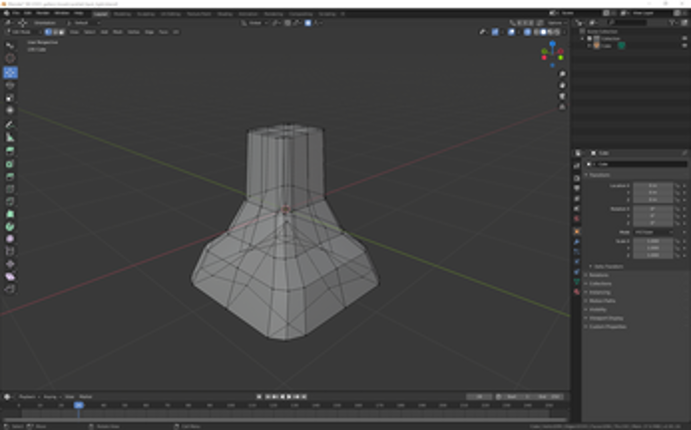Open the Material properties tab

click(x=576, y=292)
